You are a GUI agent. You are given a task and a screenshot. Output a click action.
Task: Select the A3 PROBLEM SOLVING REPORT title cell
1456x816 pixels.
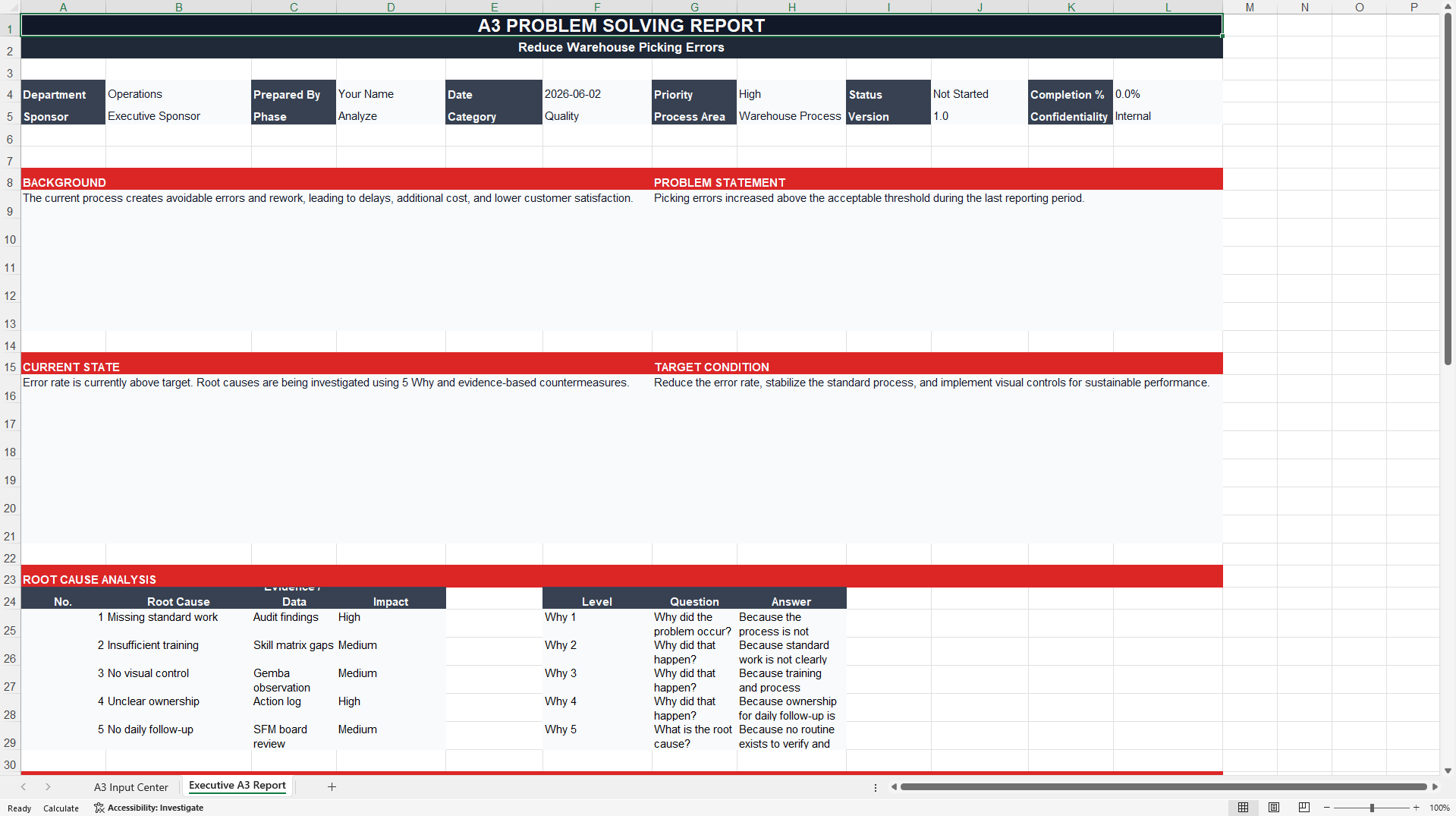(x=621, y=25)
